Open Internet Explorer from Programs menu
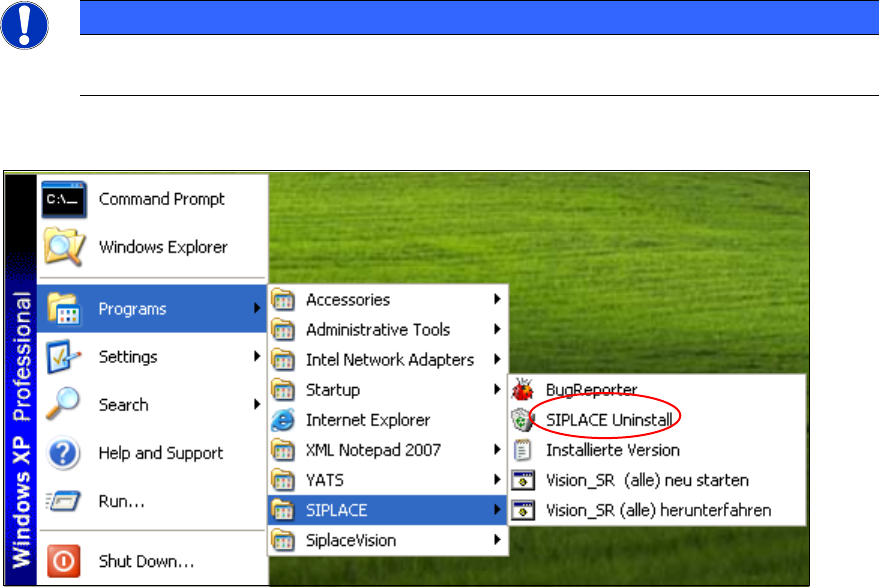The height and width of the screenshot is (587, 879). click(388, 420)
